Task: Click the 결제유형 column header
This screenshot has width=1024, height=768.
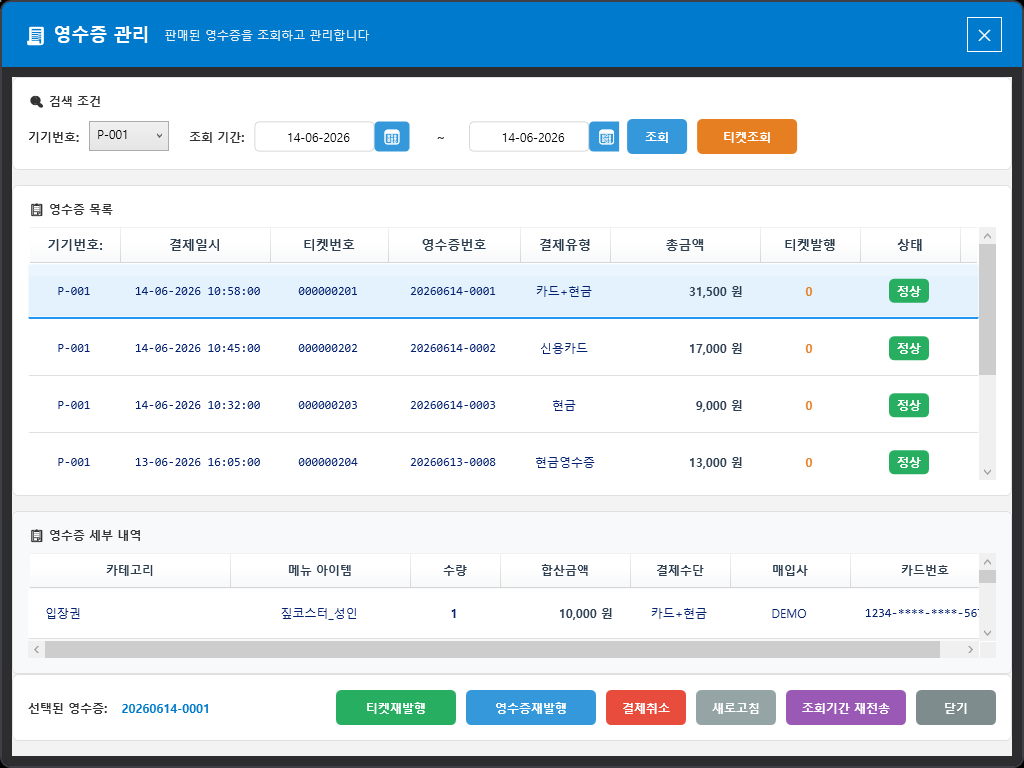Action: click(565, 245)
